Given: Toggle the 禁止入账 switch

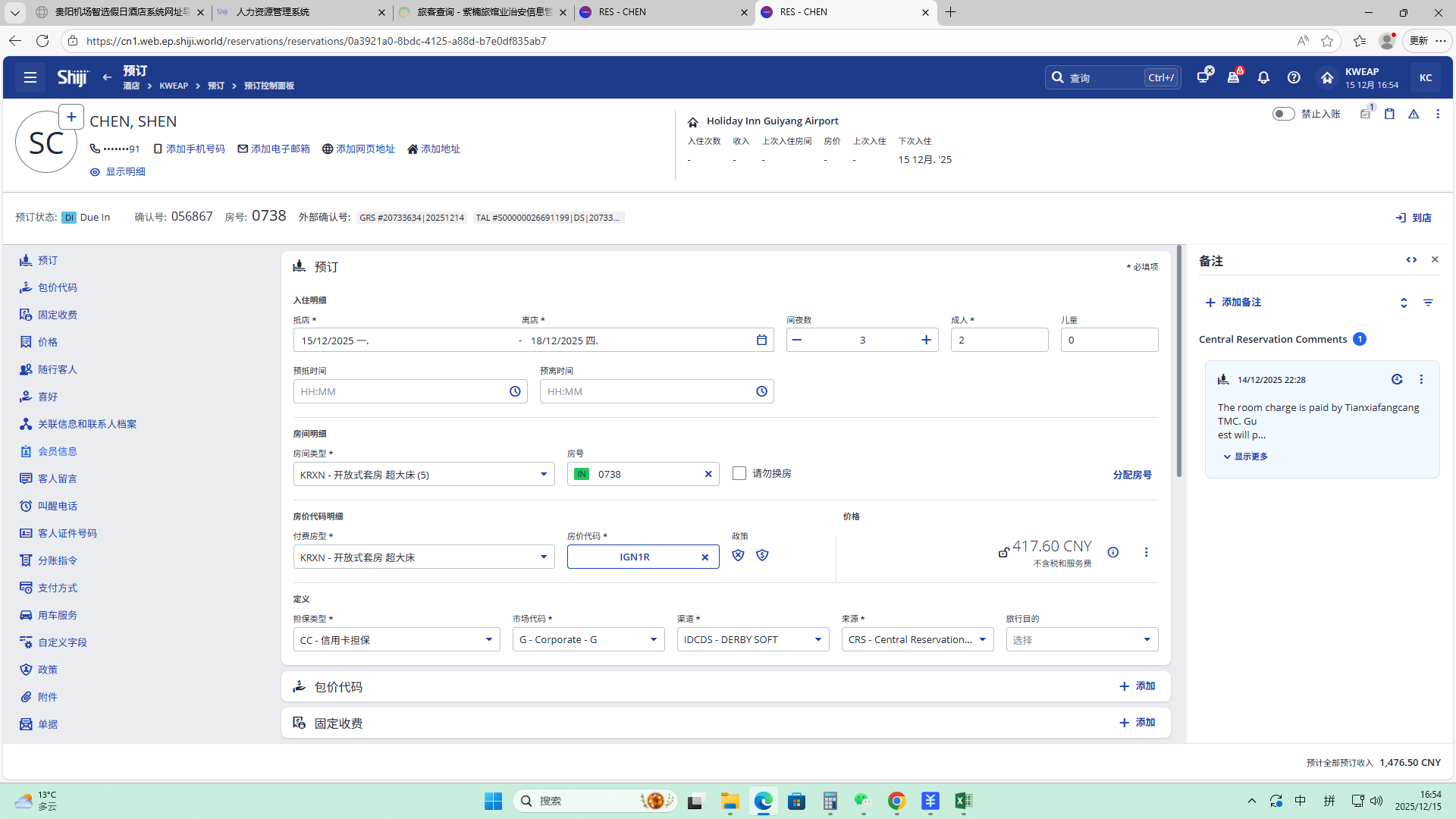Looking at the screenshot, I should click(x=1283, y=114).
